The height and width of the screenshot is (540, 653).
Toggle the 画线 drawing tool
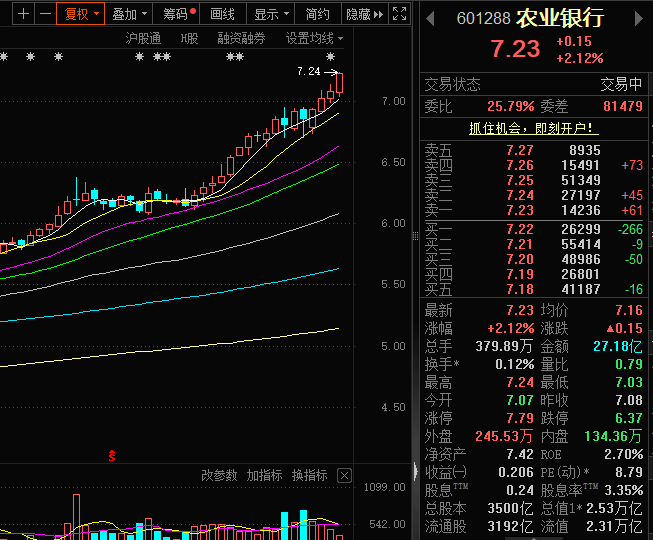223,14
